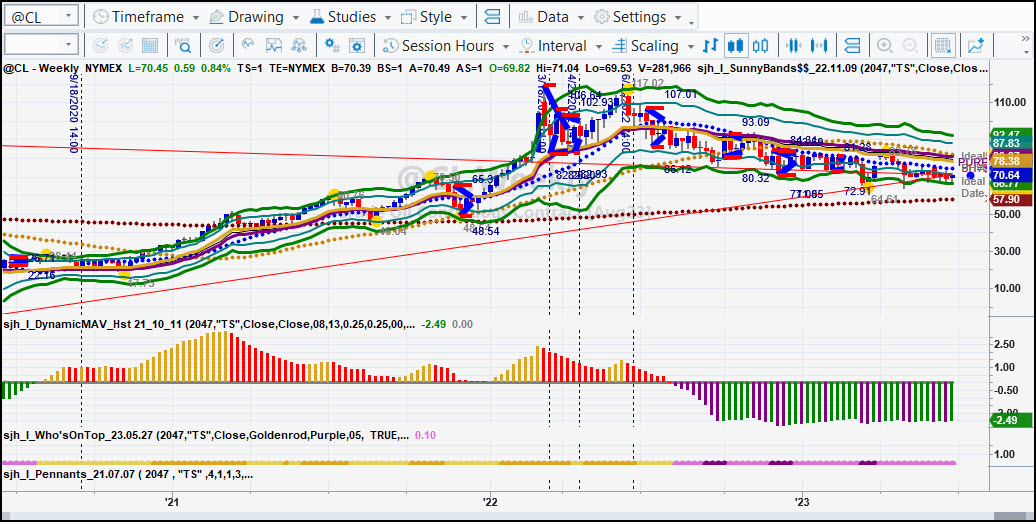This screenshot has height=522, width=1036.
Task: Toggle solid candlestick chart style
Action: pyautogui.click(x=736, y=46)
